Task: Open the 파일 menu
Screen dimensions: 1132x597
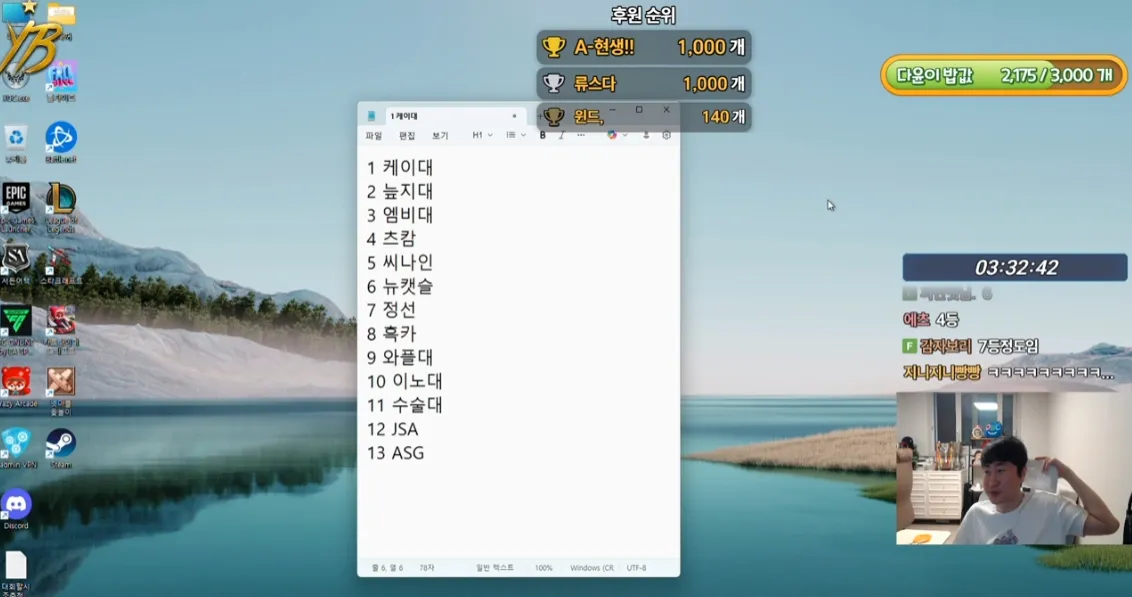Action: pyautogui.click(x=375, y=136)
